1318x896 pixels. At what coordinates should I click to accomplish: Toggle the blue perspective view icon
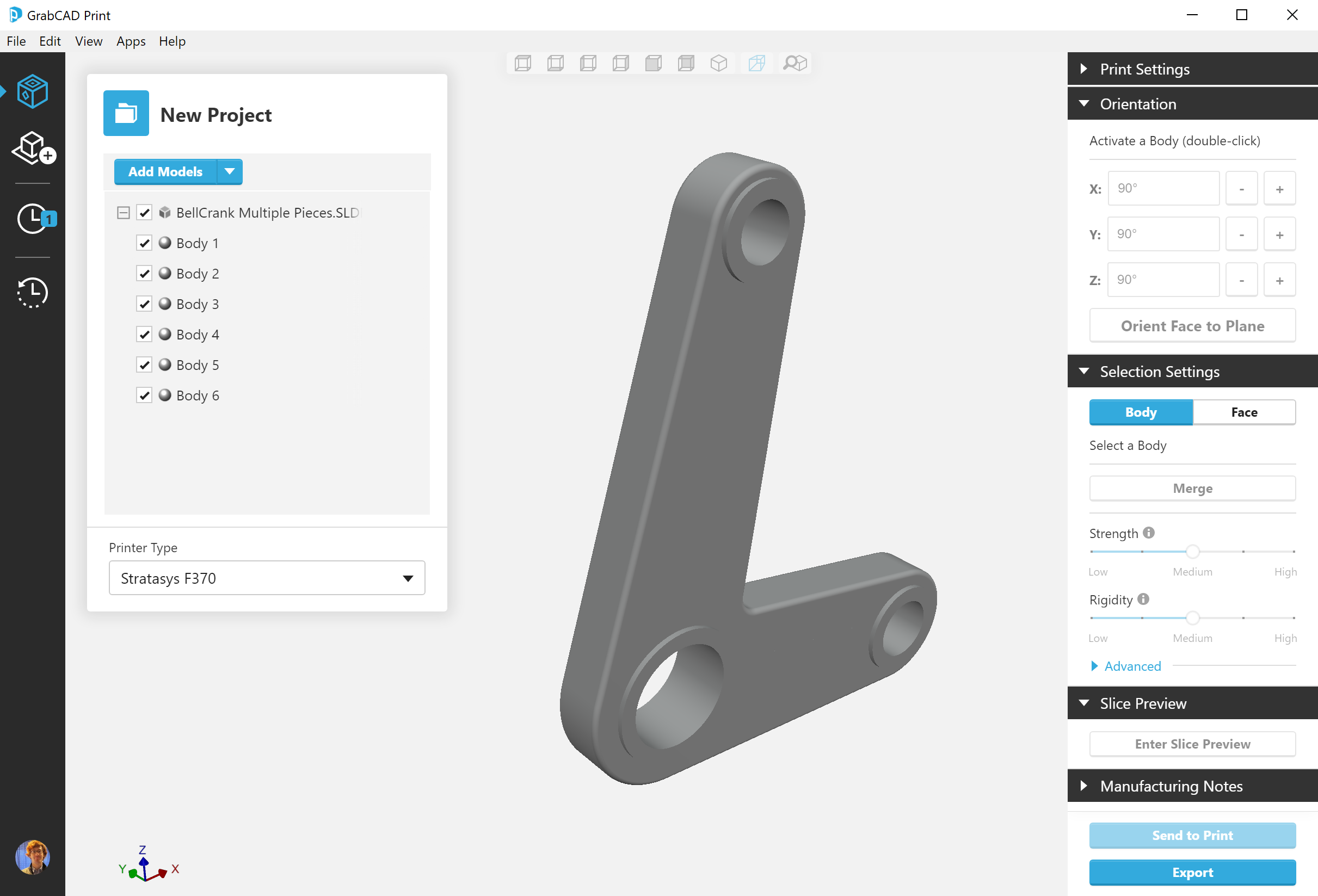click(x=756, y=63)
